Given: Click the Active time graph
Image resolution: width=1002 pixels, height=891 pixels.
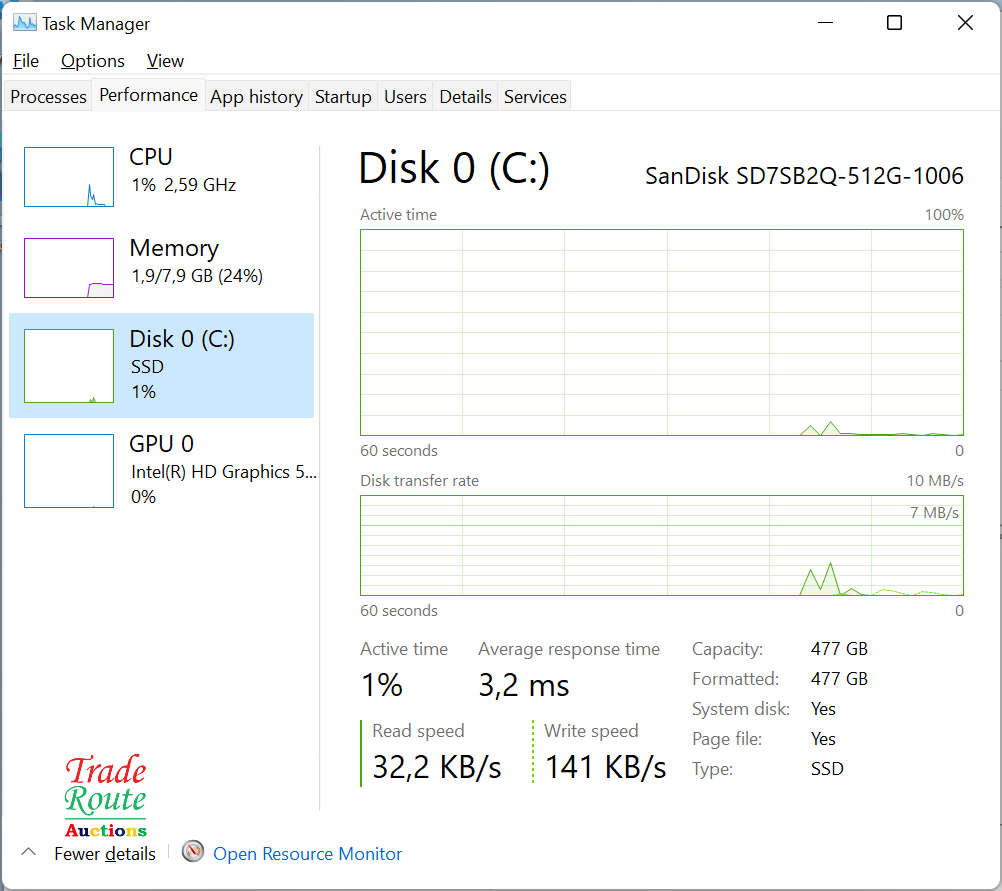Looking at the screenshot, I should [x=661, y=332].
